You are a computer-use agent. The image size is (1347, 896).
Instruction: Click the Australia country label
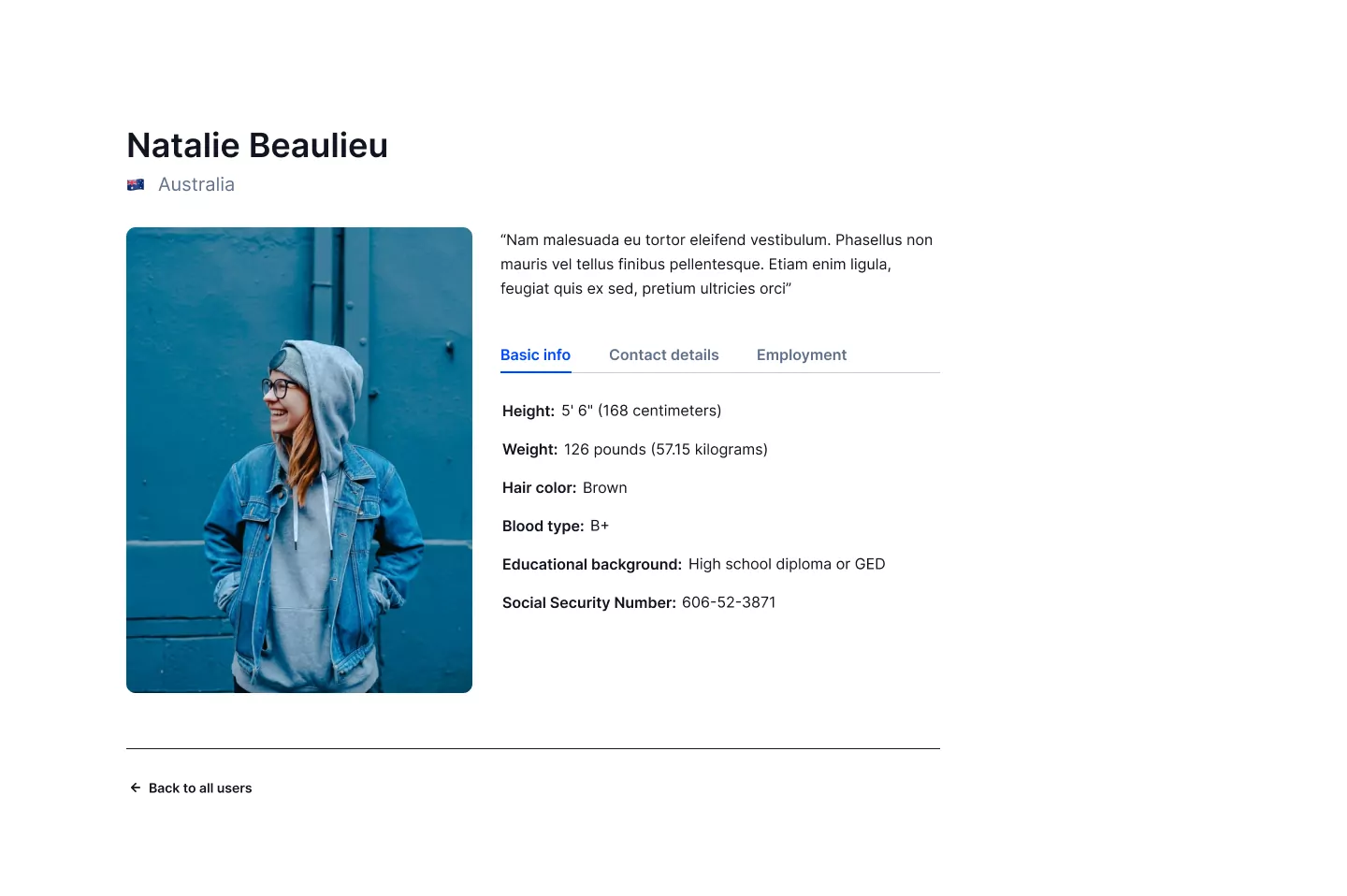[x=196, y=184]
